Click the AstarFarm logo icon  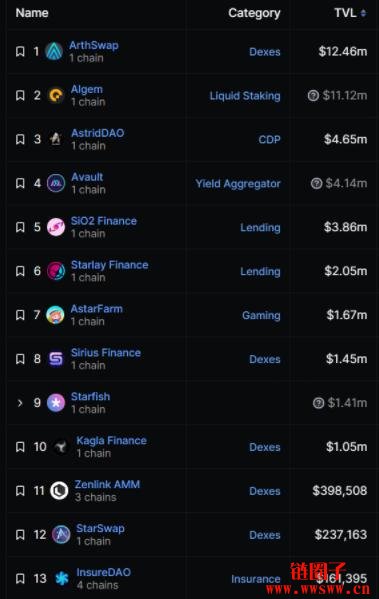click(55, 315)
